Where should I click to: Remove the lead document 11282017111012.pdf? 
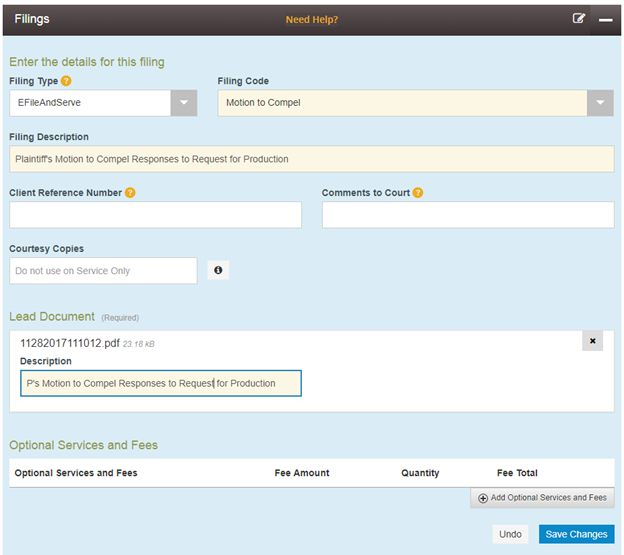tap(592, 341)
